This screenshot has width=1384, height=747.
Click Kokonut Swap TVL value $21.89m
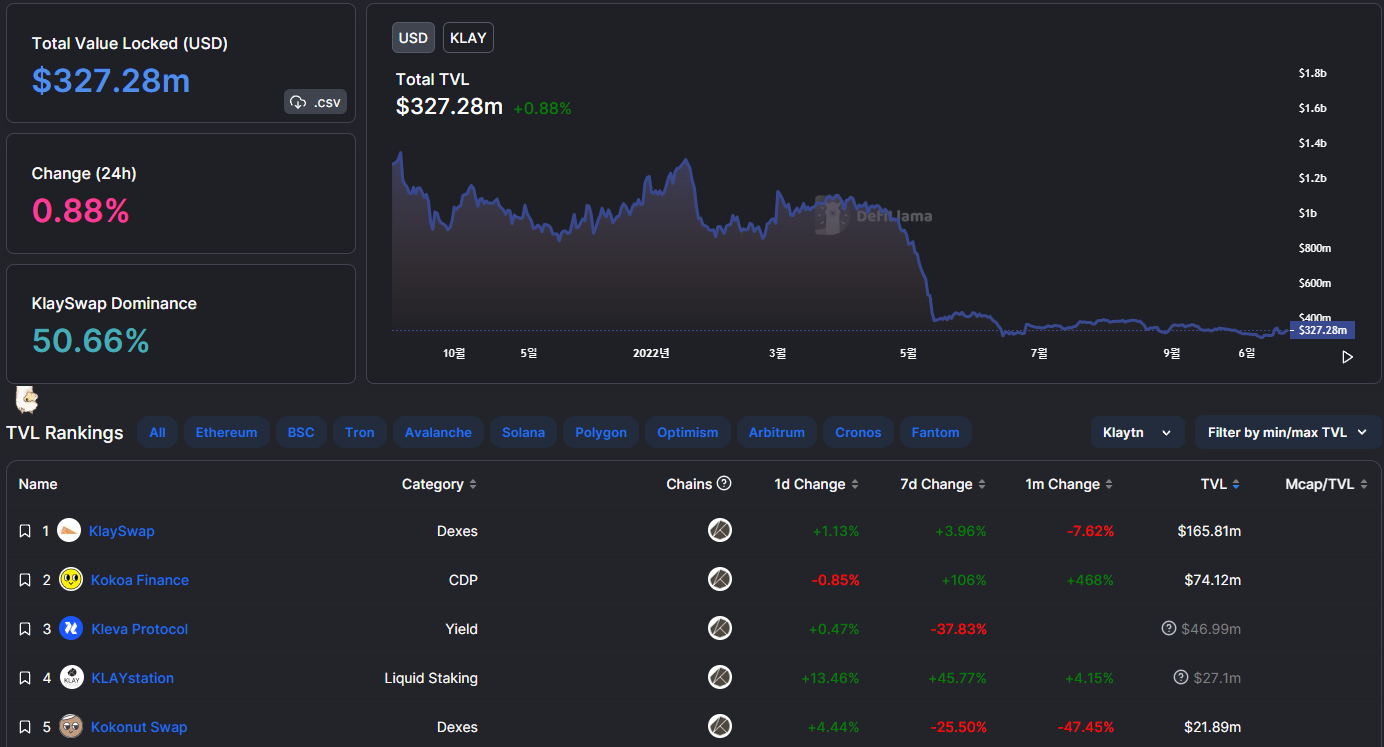coord(1213,727)
